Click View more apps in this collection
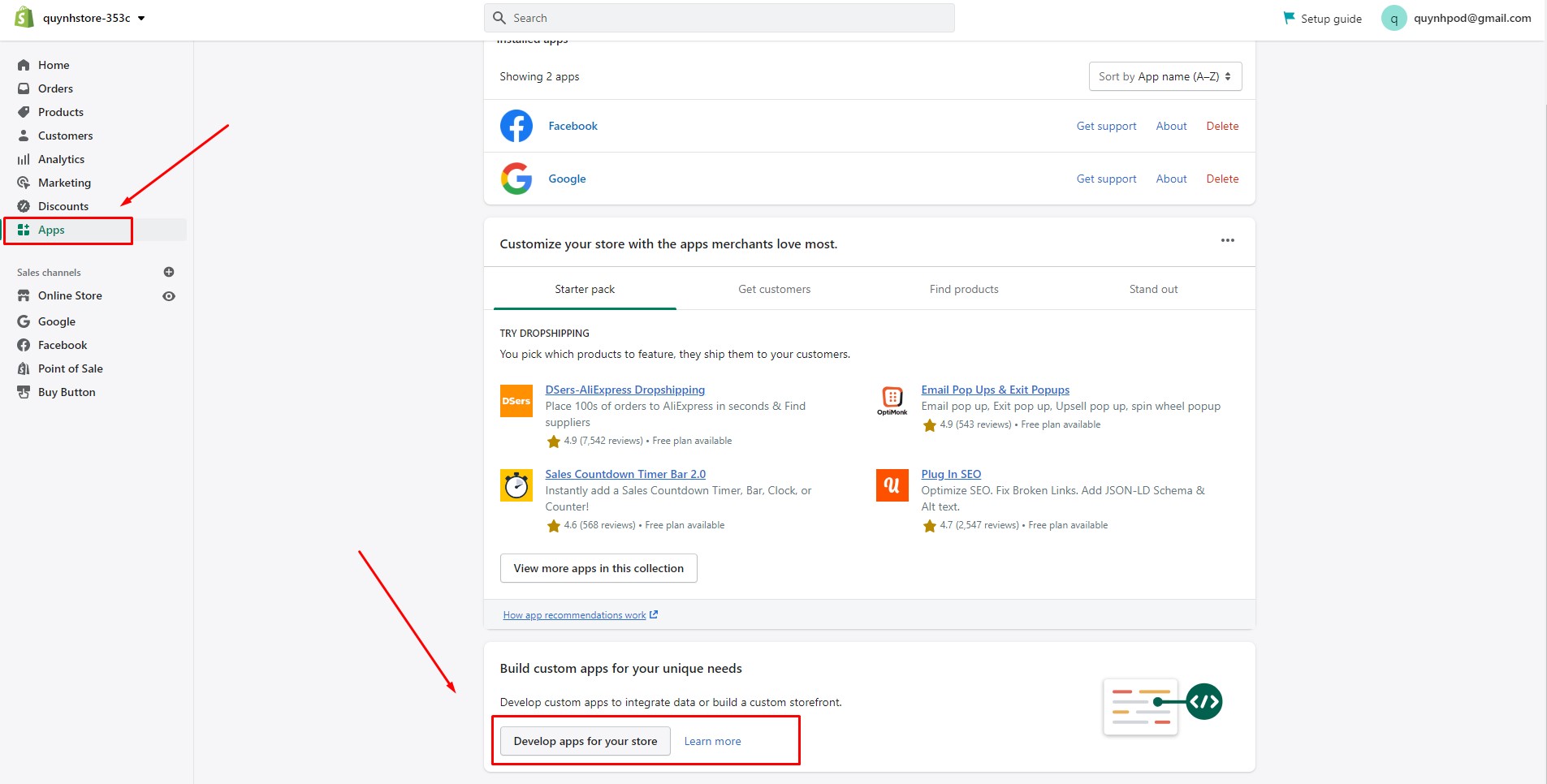Viewport: 1547px width, 784px height. (x=598, y=568)
